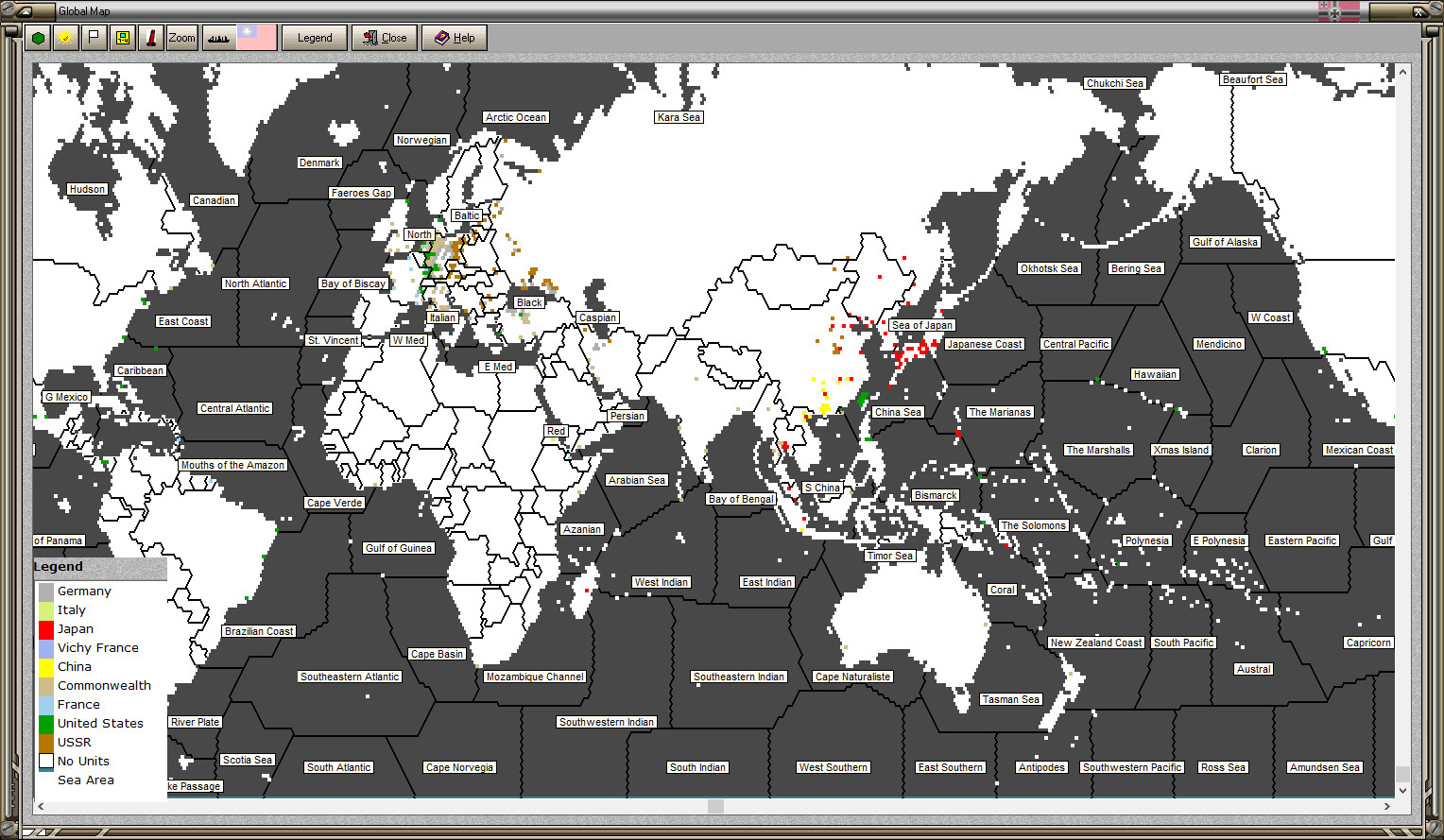The image size is (1444, 840).
Task: Click the white flag toolbar icon
Action: coord(94,38)
